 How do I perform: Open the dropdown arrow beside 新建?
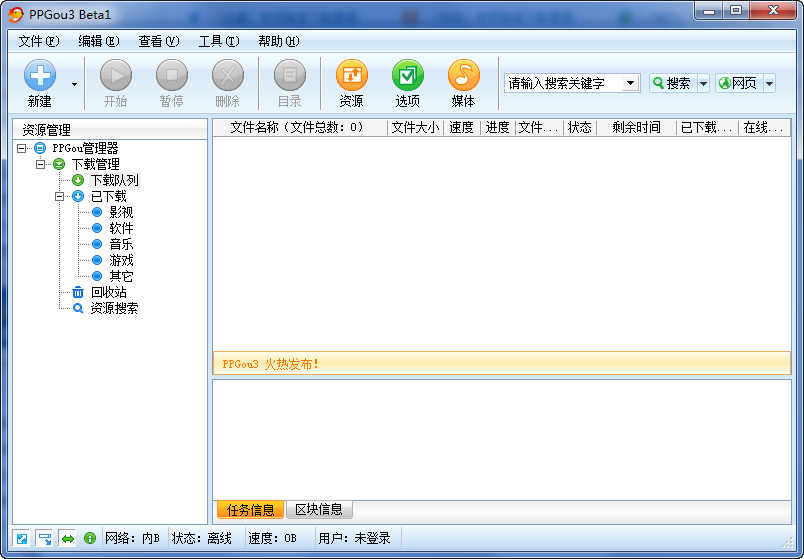[74, 84]
